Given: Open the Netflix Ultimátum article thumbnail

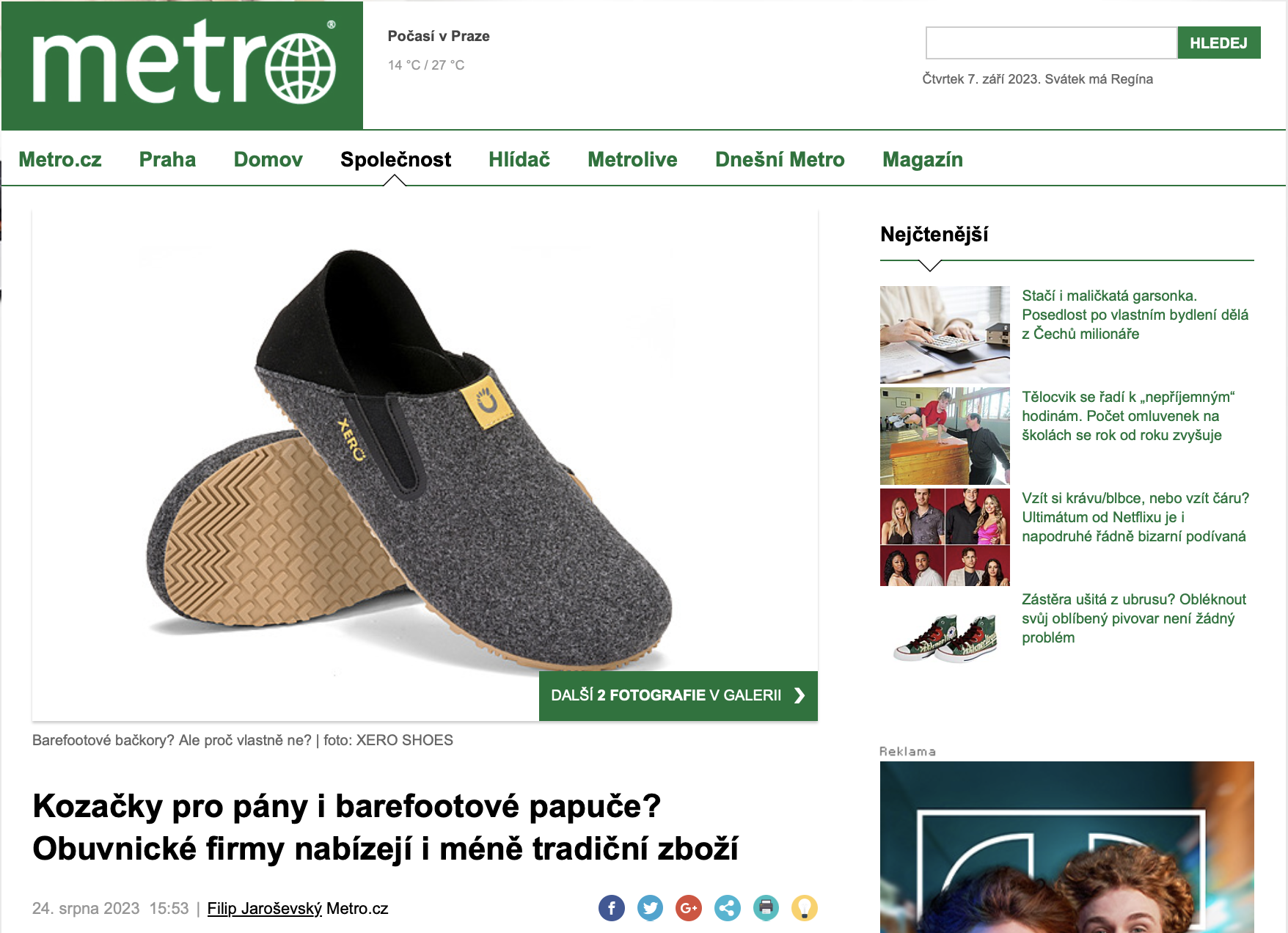Looking at the screenshot, I should pyautogui.click(x=945, y=537).
